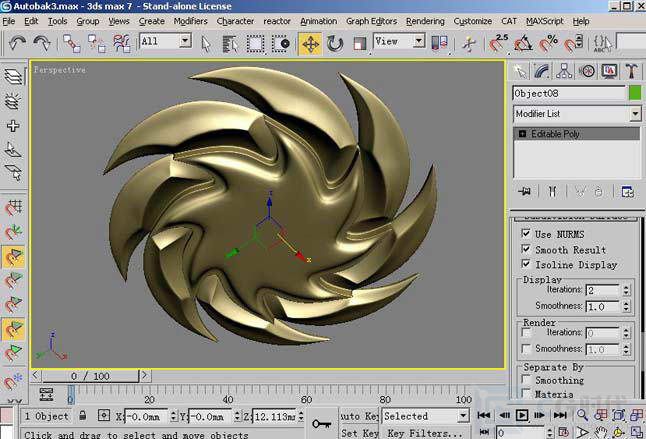The width and height of the screenshot is (646, 439).
Task: Activate Select and Scale tool
Action: pos(360,44)
